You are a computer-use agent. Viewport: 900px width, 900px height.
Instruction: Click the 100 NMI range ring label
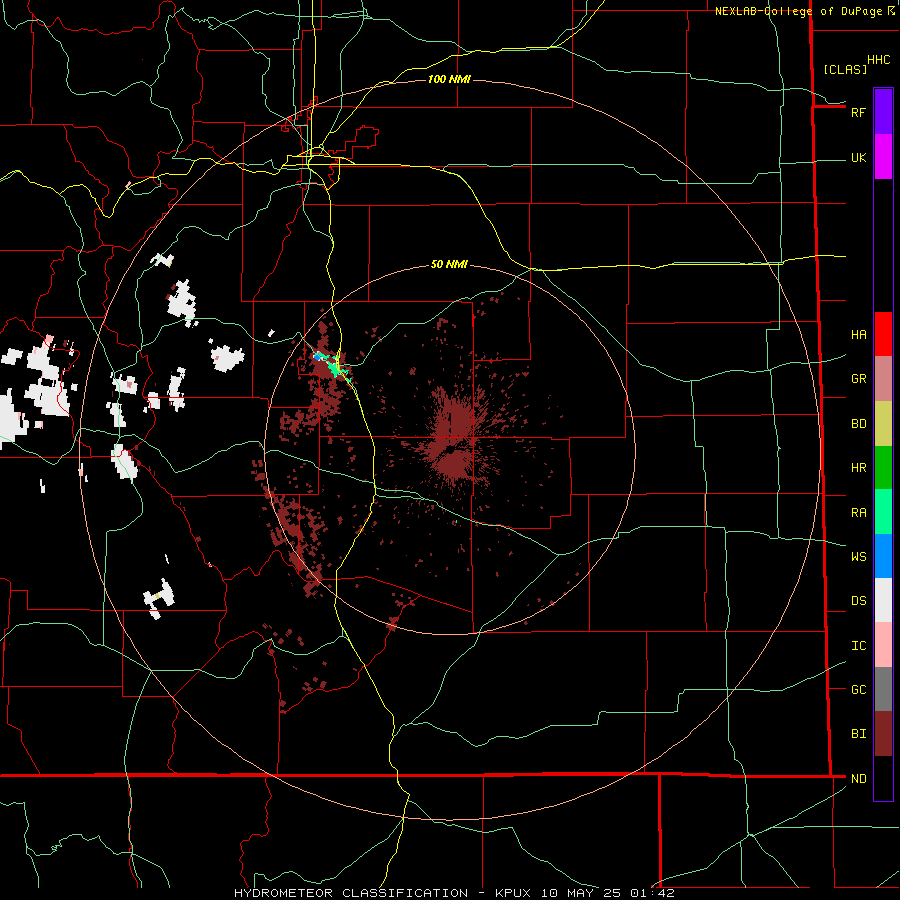click(449, 79)
